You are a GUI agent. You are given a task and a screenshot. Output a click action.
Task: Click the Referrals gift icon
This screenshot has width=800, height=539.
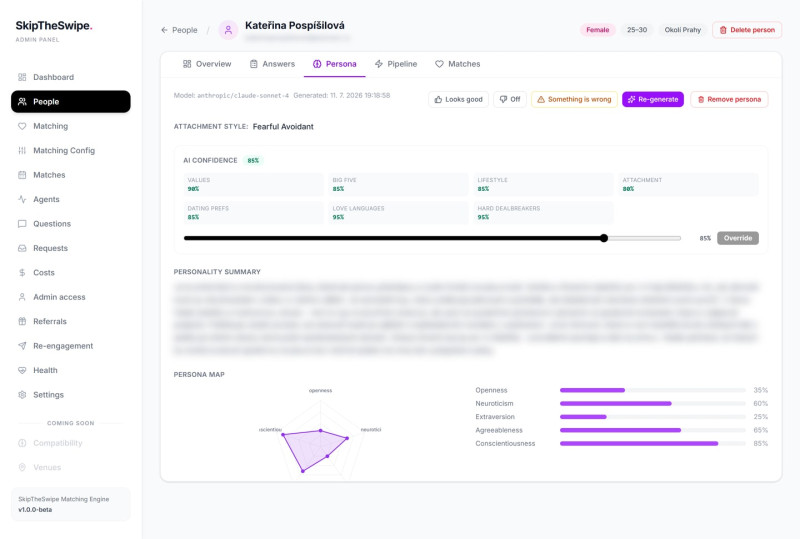click(22, 322)
